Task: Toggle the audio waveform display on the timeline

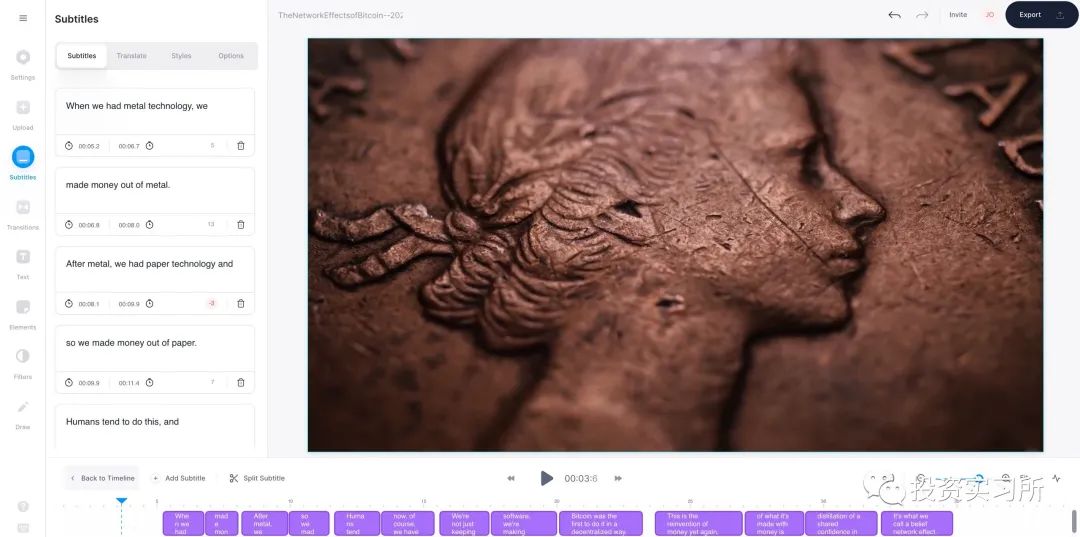Action: 1057,478
